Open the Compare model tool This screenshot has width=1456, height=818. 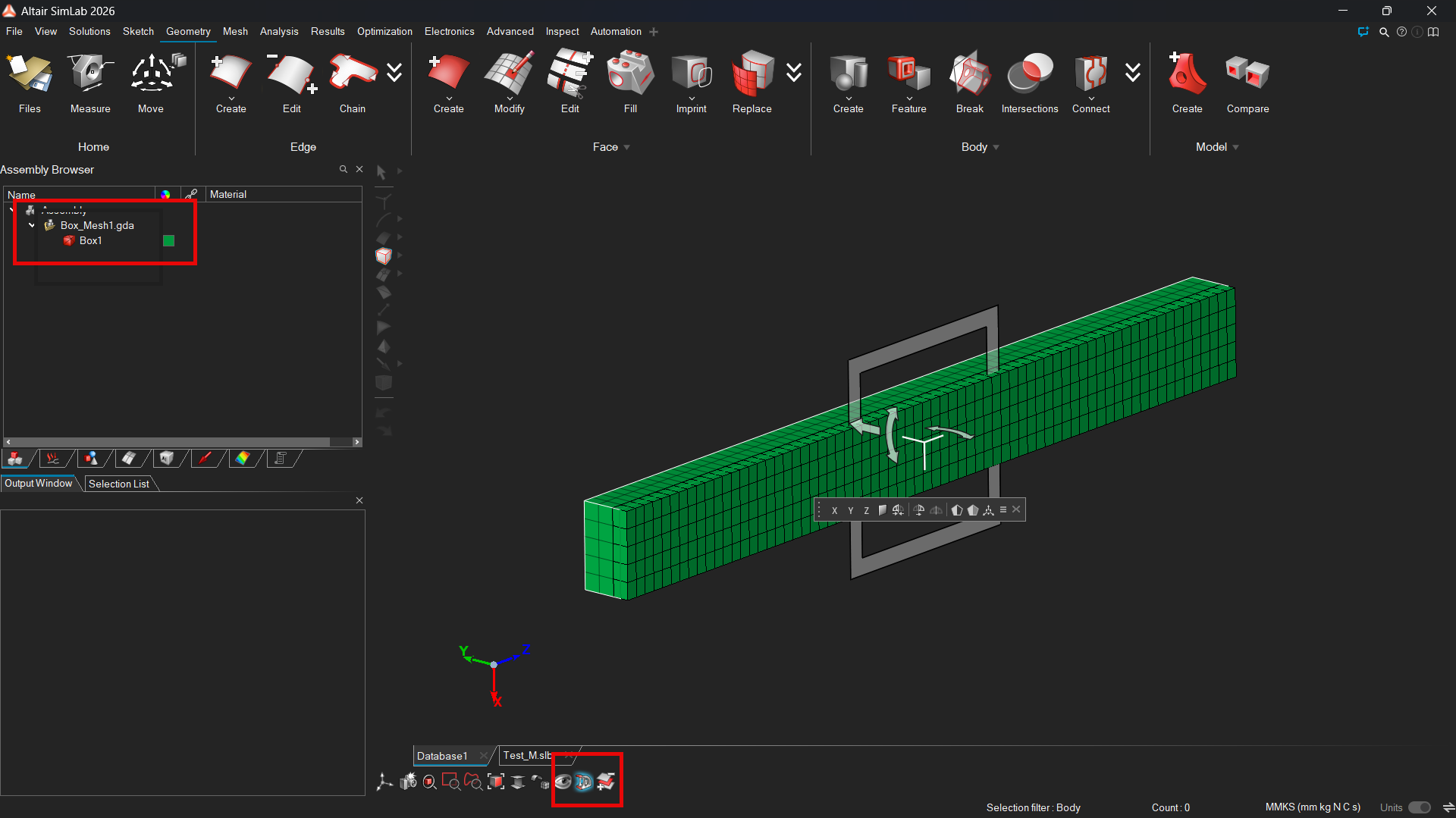point(1247,83)
